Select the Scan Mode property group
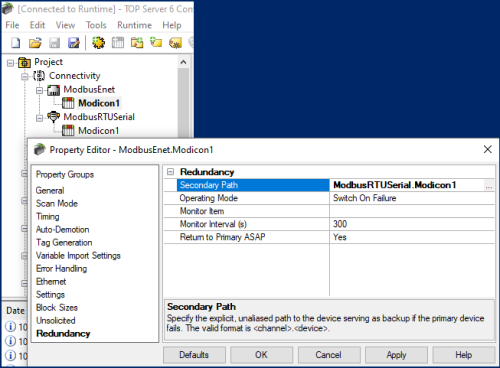The height and width of the screenshot is (368, 500). click(x=57, y=204)
